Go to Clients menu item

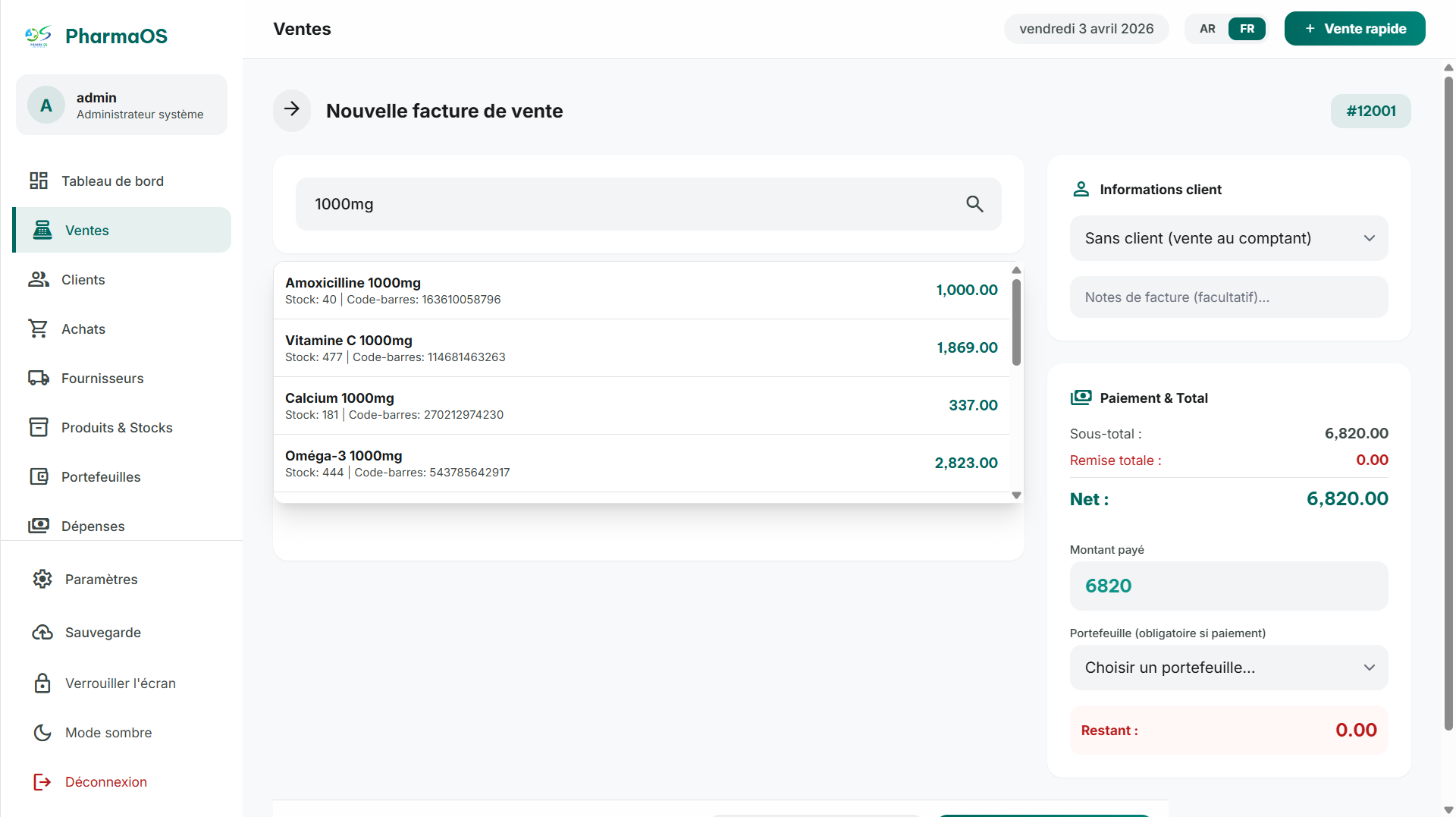click(83, 279)
